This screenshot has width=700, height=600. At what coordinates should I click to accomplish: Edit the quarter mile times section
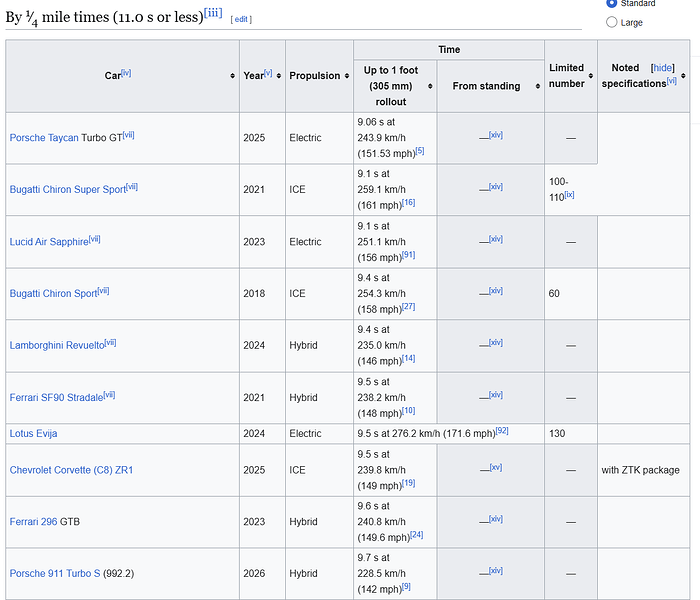coord(241,19)
